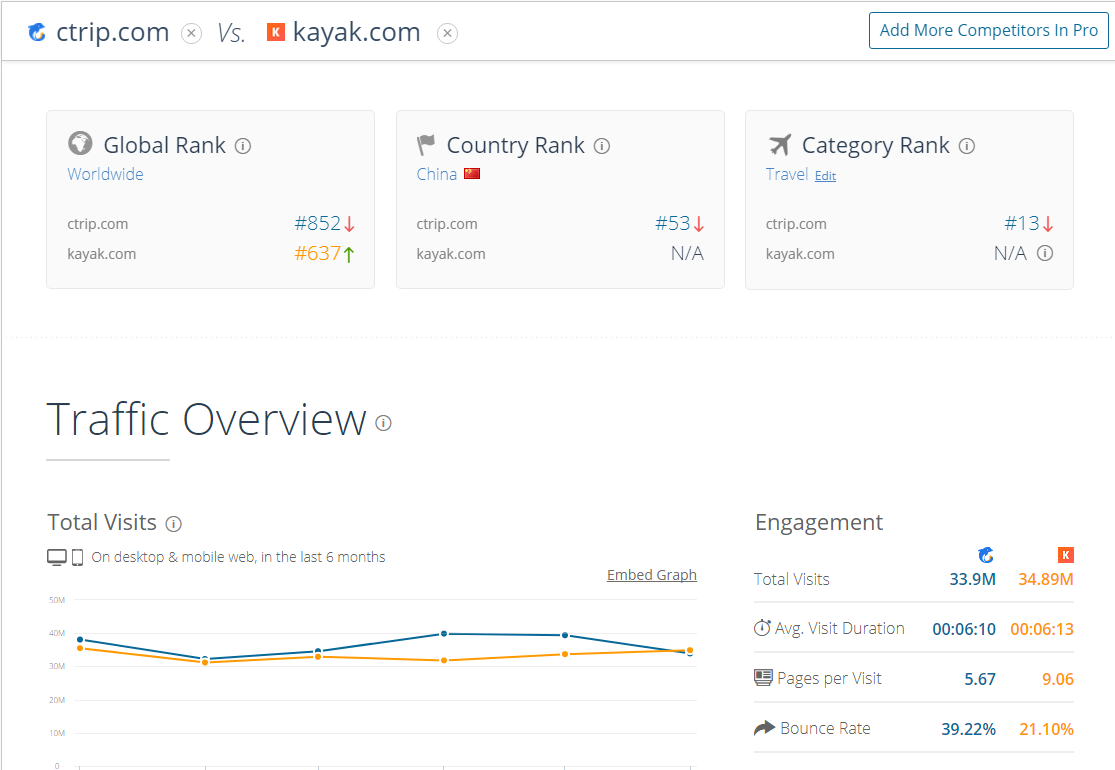Open the Total Visits info icon

[x=174, y=525]
